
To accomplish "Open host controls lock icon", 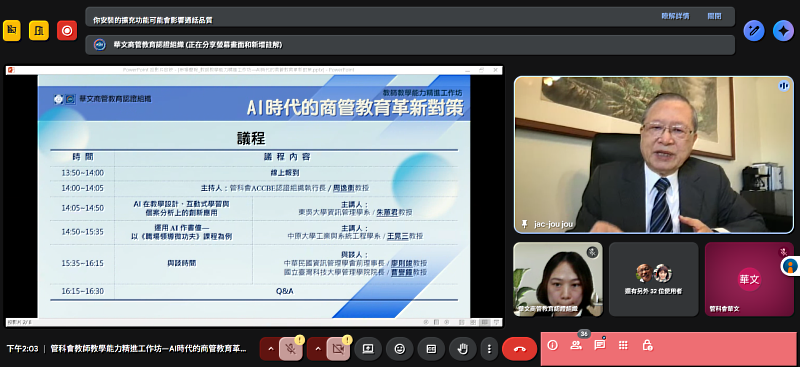I will click(647, 346).
